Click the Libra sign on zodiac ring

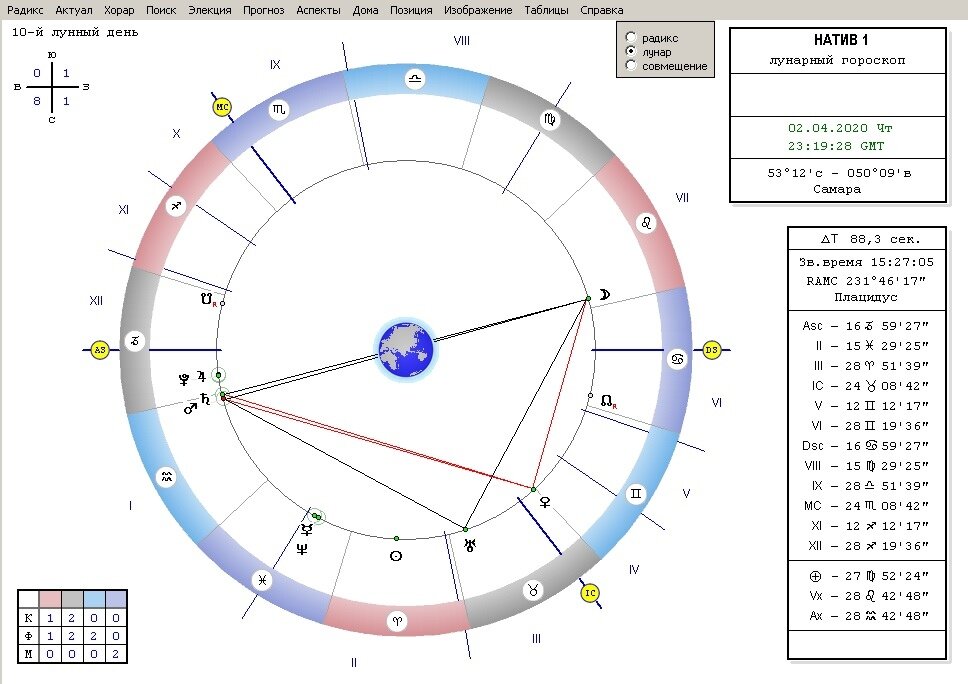tap(415, 79)
